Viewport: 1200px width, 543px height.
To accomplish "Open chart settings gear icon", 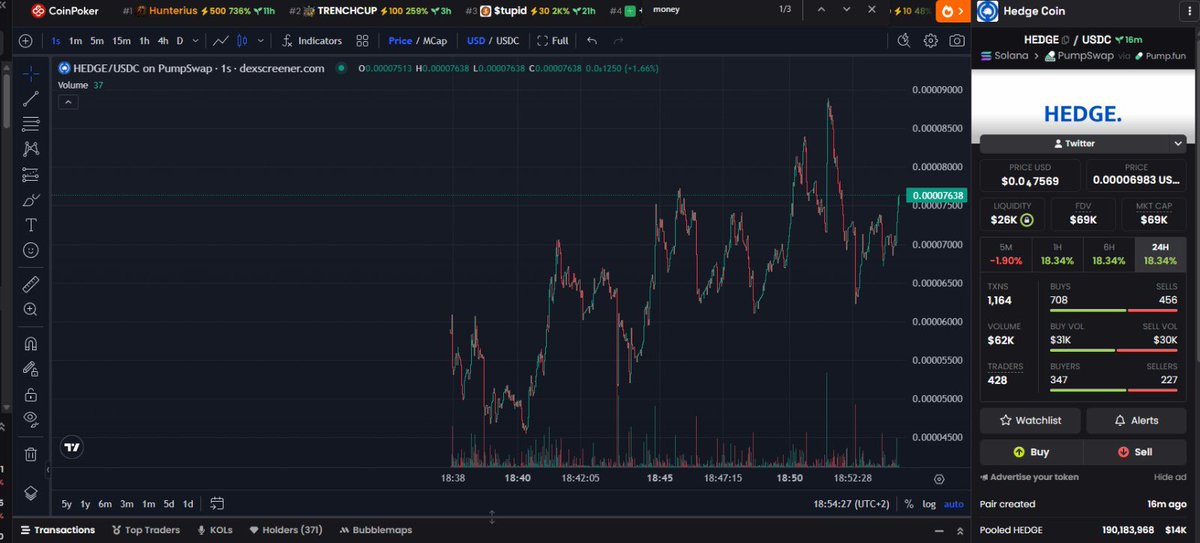I will (931, 41).
